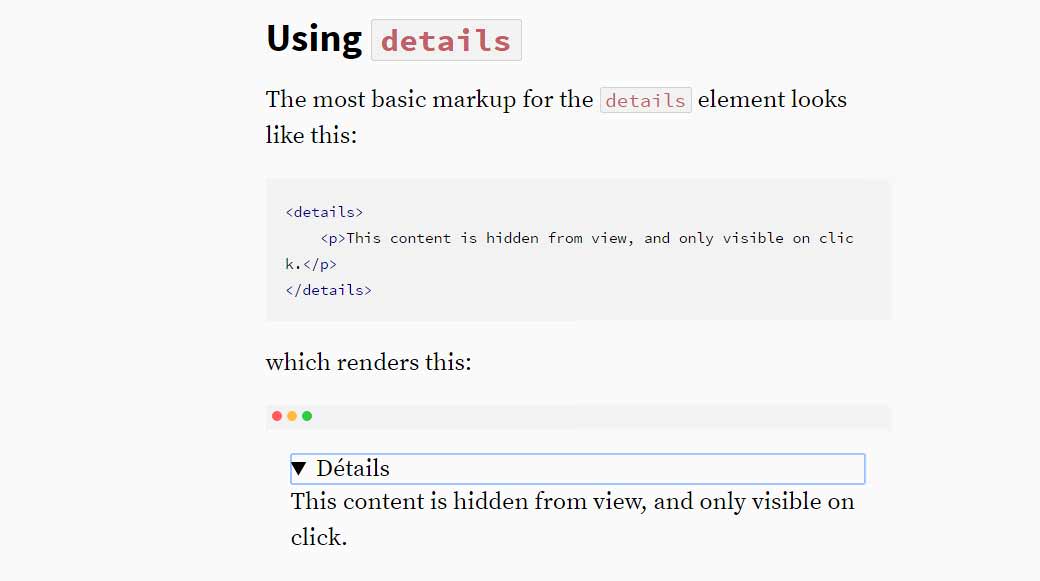Click the downward triangle next to Détails
Image resolution: width=1040 pixels, height=581 pixels.
point(298,467)
